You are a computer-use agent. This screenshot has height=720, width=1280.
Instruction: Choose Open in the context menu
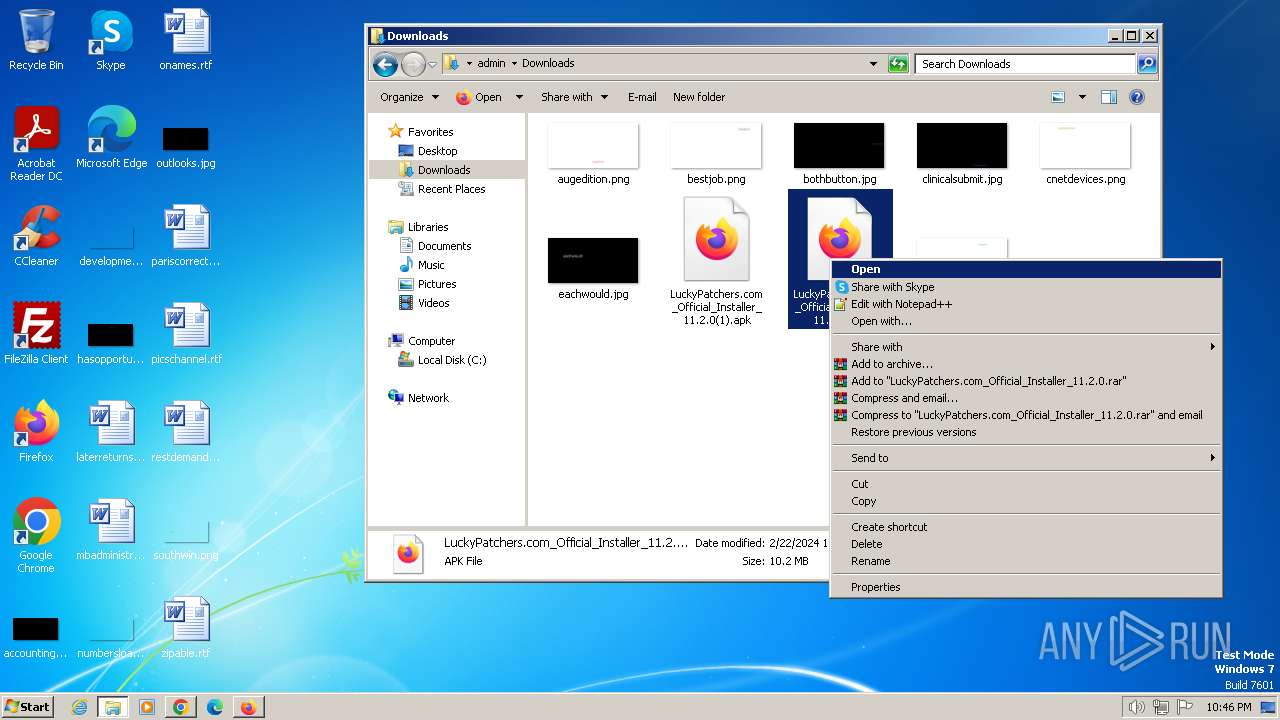[1026, 269]
